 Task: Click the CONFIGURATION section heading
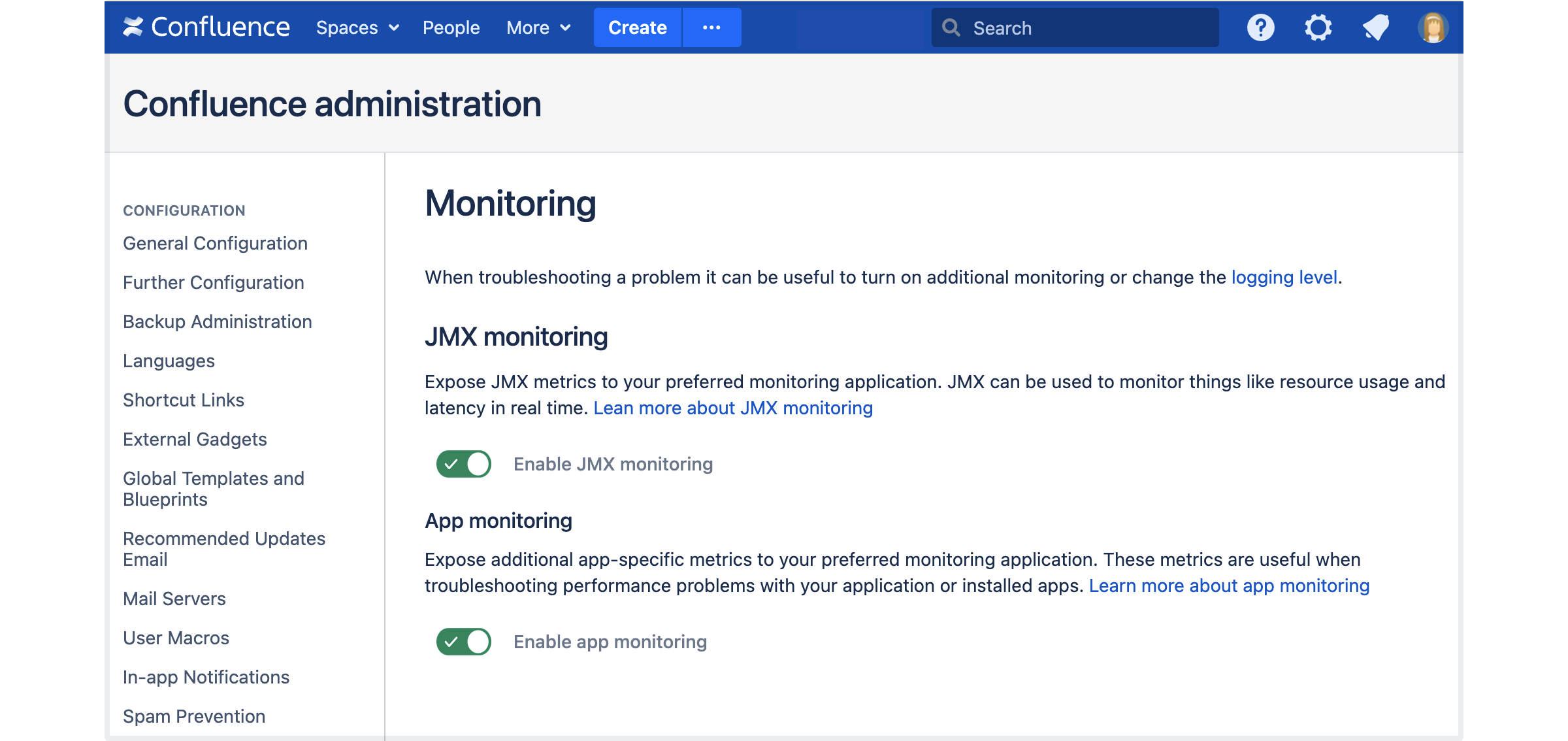click(x=184, y=210)
